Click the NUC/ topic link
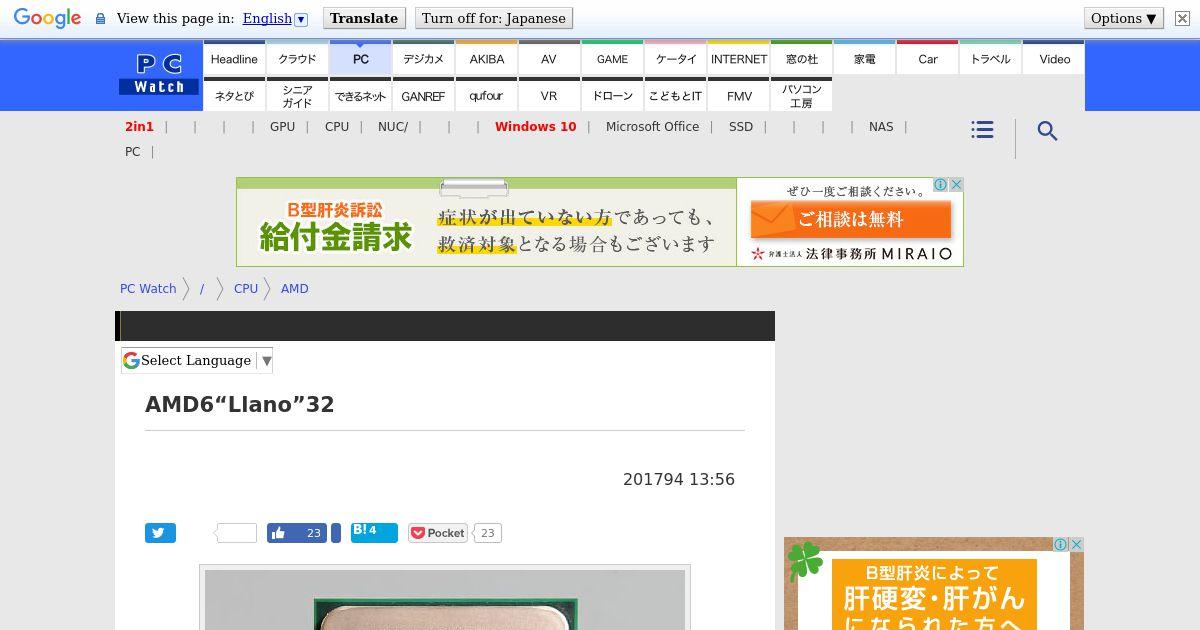Screen dimensions: 1200x630 tap(393, 127)
